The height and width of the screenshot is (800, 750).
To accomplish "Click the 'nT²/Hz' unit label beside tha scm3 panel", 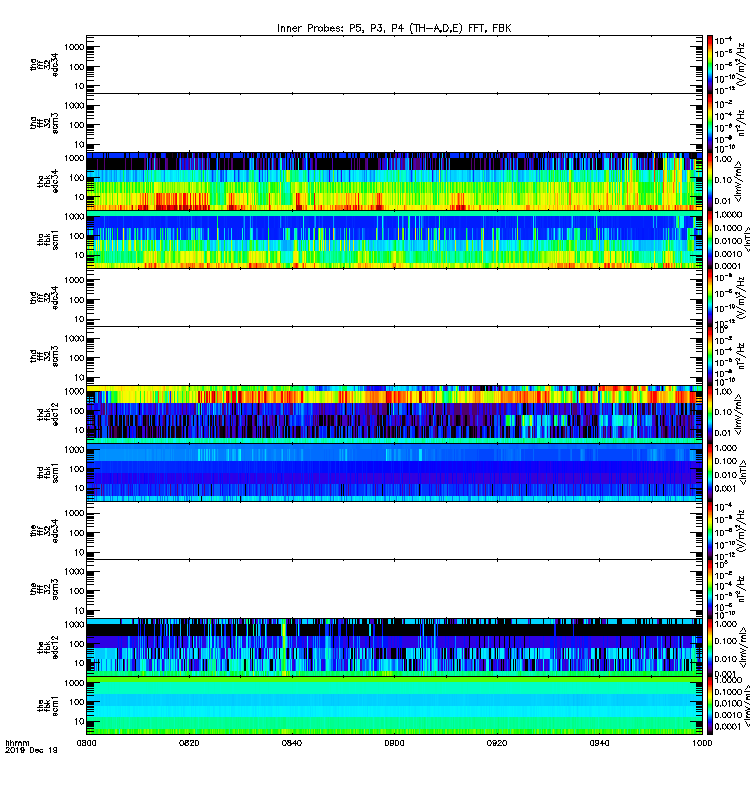I will point(740,123).
